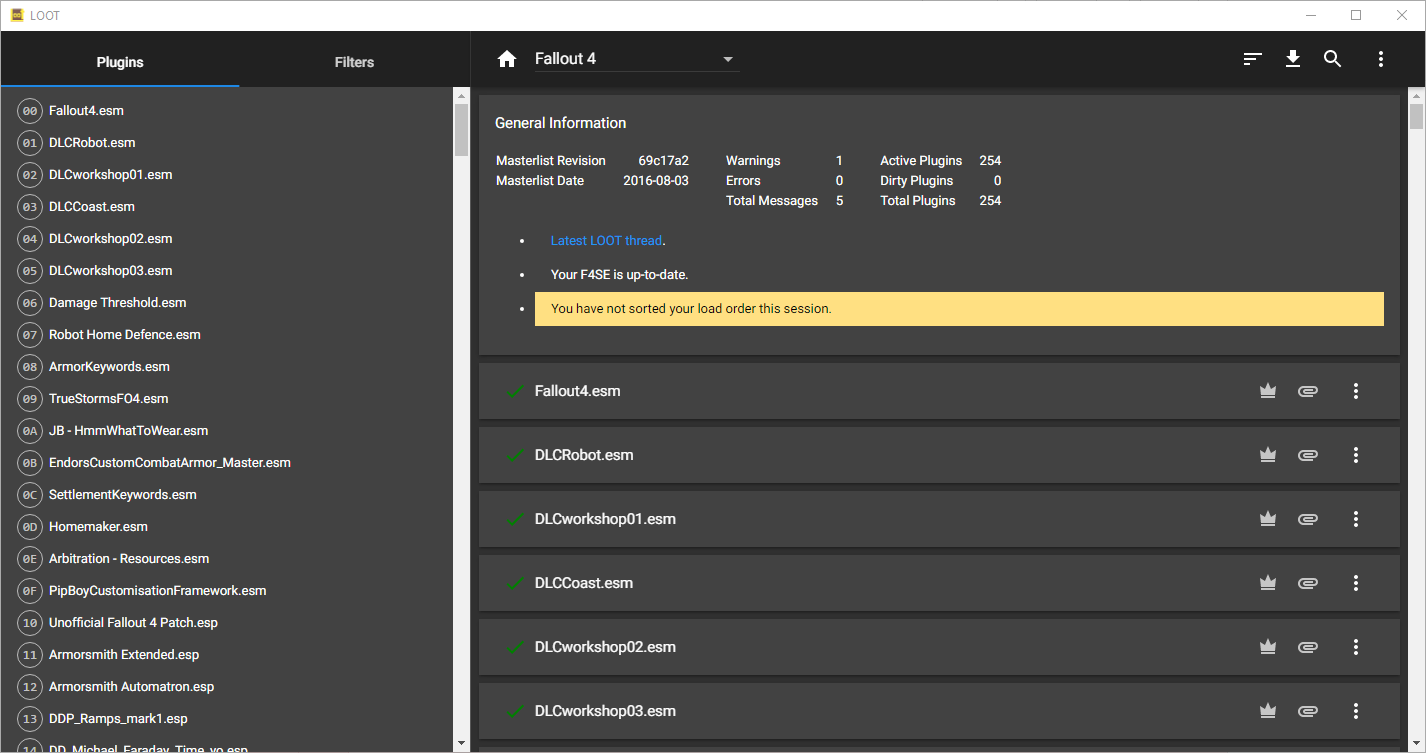Select DLCworkshop02.esm in the plugin list

click(x=227, y=239)
